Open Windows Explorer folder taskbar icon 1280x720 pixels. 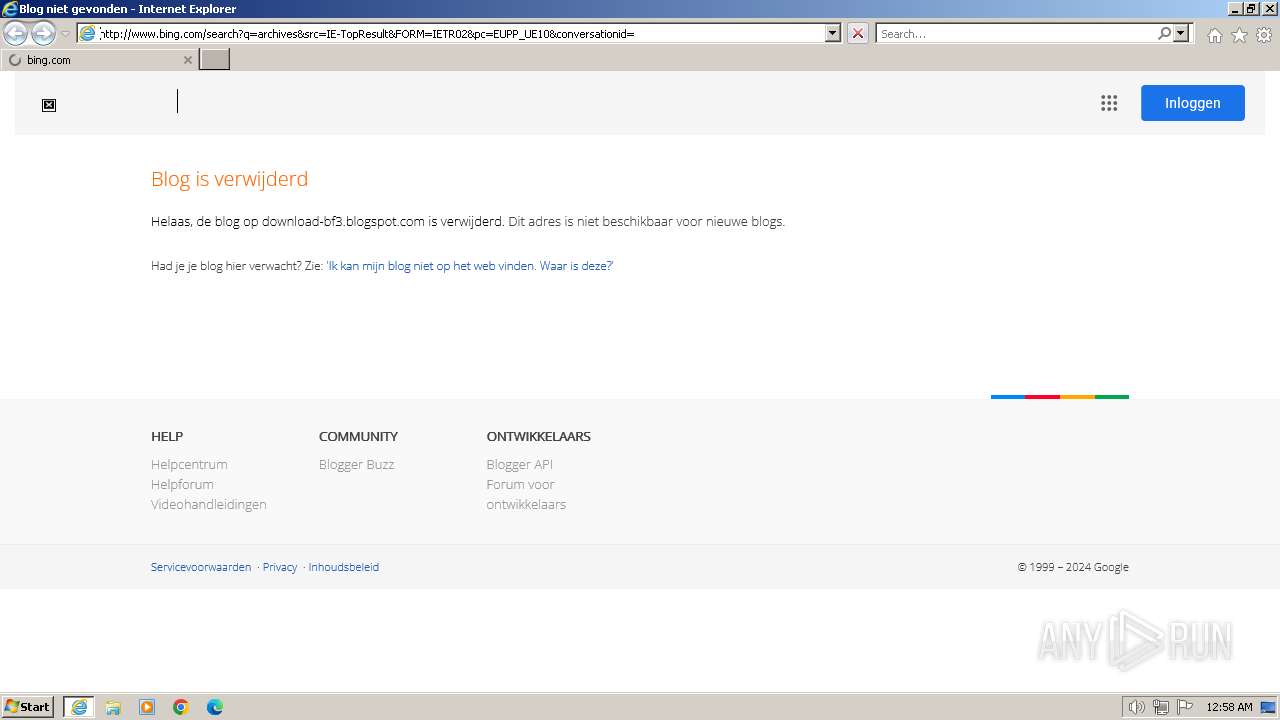pos(113,707)
